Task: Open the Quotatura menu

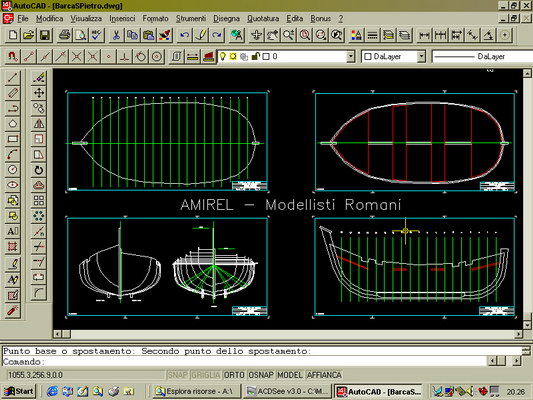Action: click(x=263, y=19)
